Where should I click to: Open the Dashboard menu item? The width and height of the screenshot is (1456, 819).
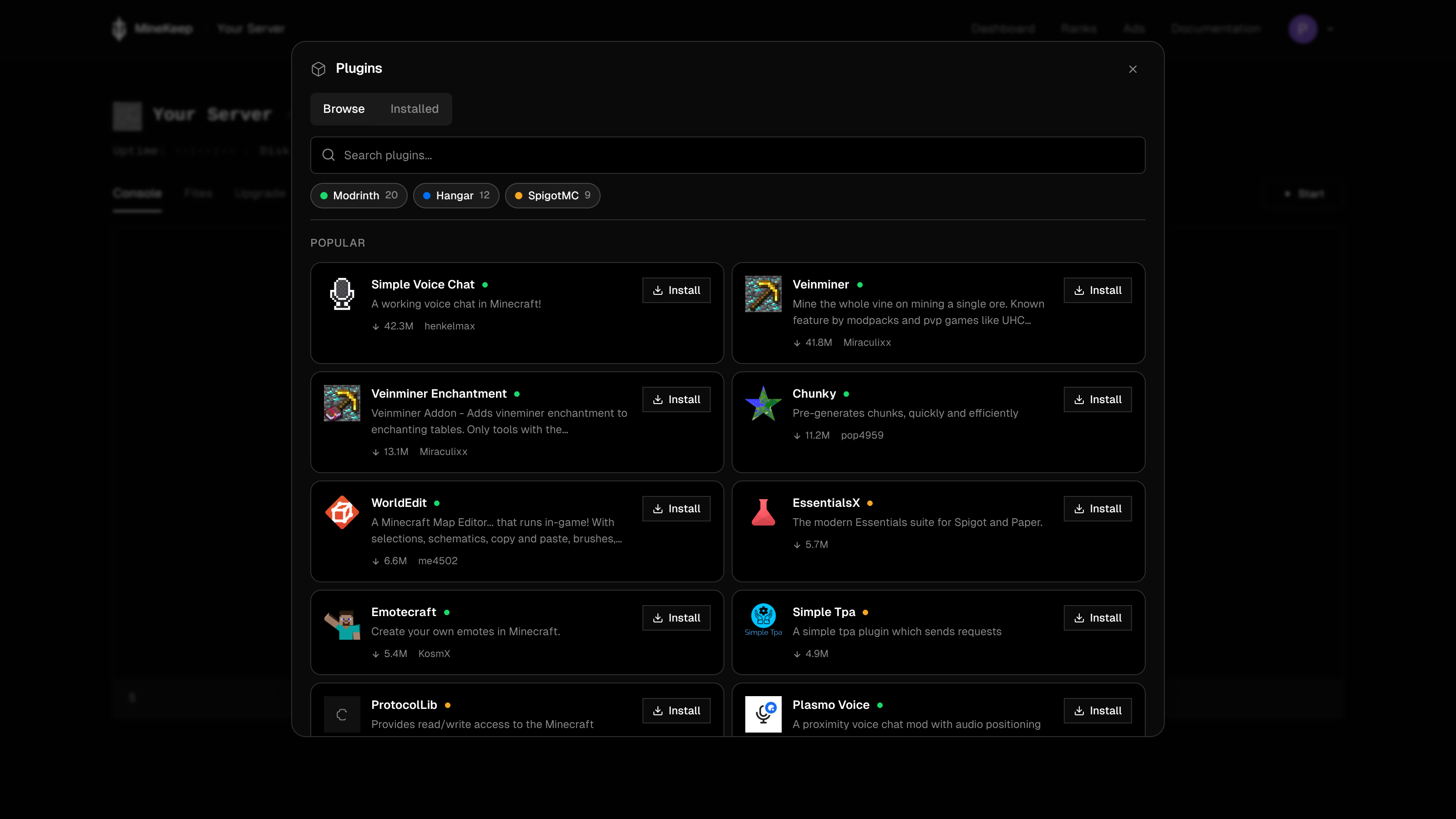pos(1003,28)
